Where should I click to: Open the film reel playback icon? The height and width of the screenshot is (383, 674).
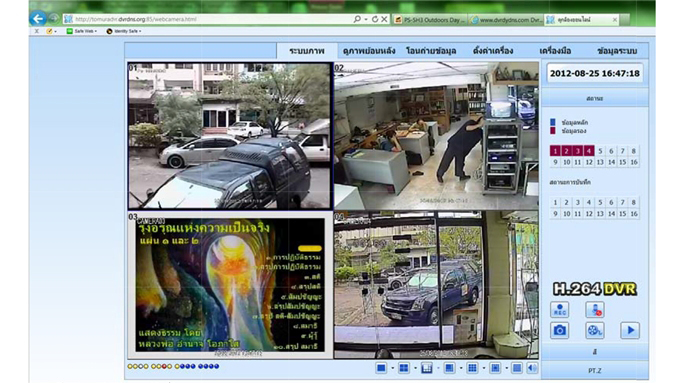click(594, 330)
